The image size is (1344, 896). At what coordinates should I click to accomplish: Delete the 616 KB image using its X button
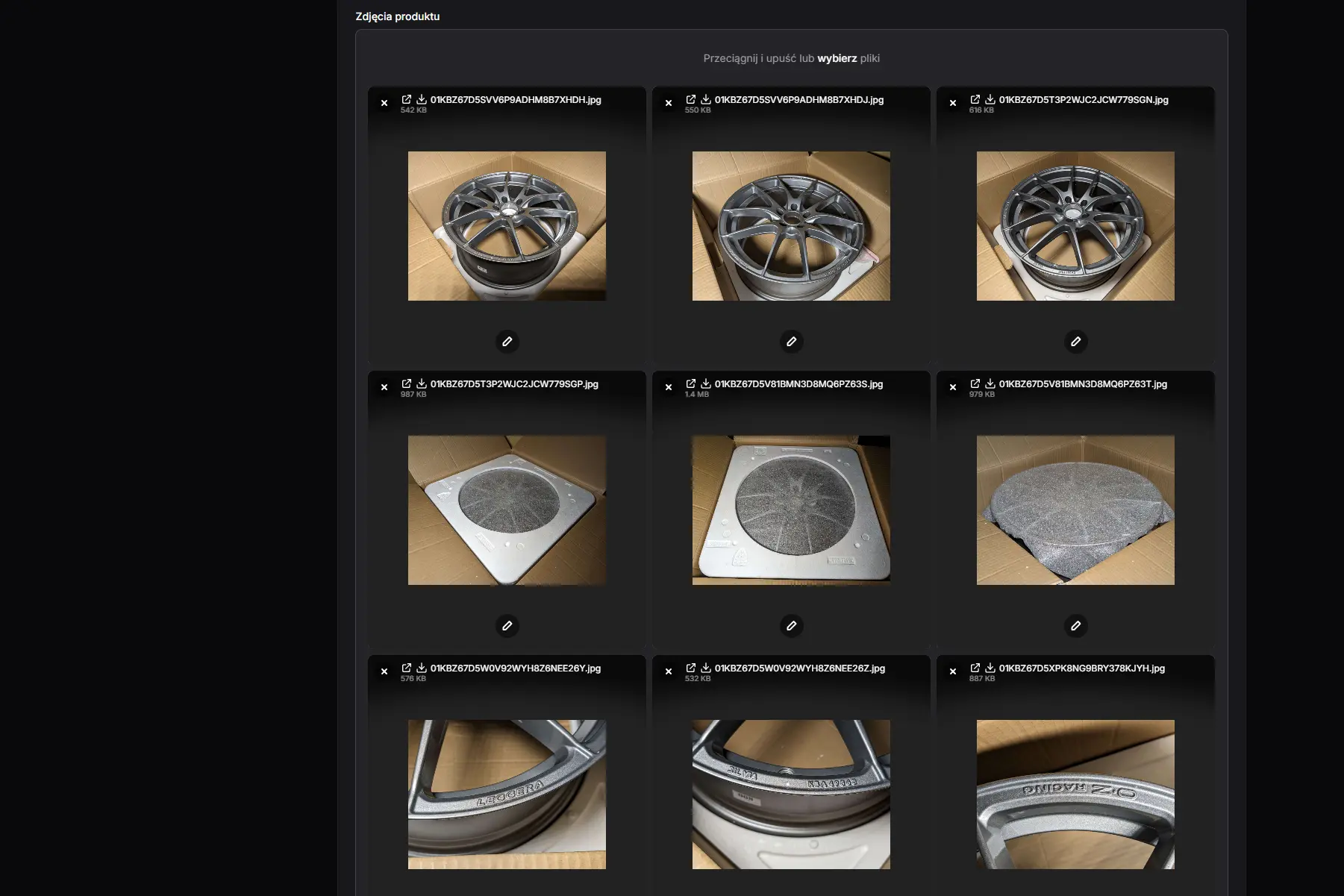[x=953, y=102]
